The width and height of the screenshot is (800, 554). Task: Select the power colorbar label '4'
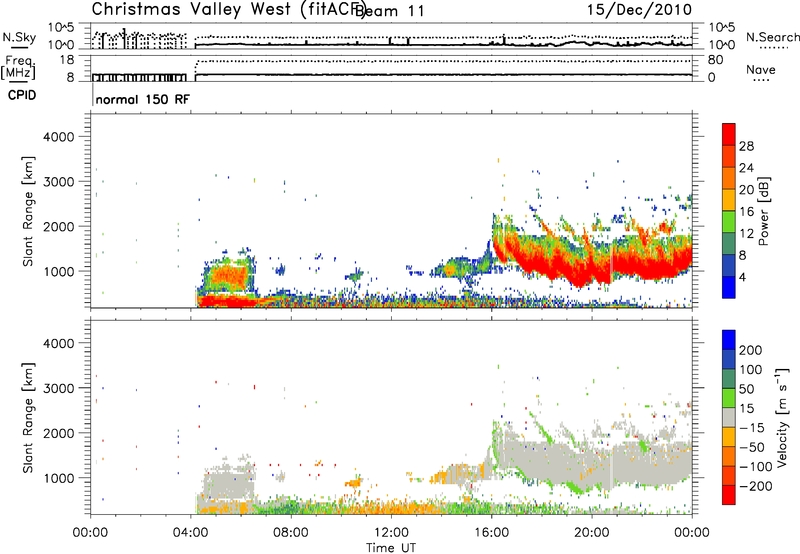[x=742, y=278]
